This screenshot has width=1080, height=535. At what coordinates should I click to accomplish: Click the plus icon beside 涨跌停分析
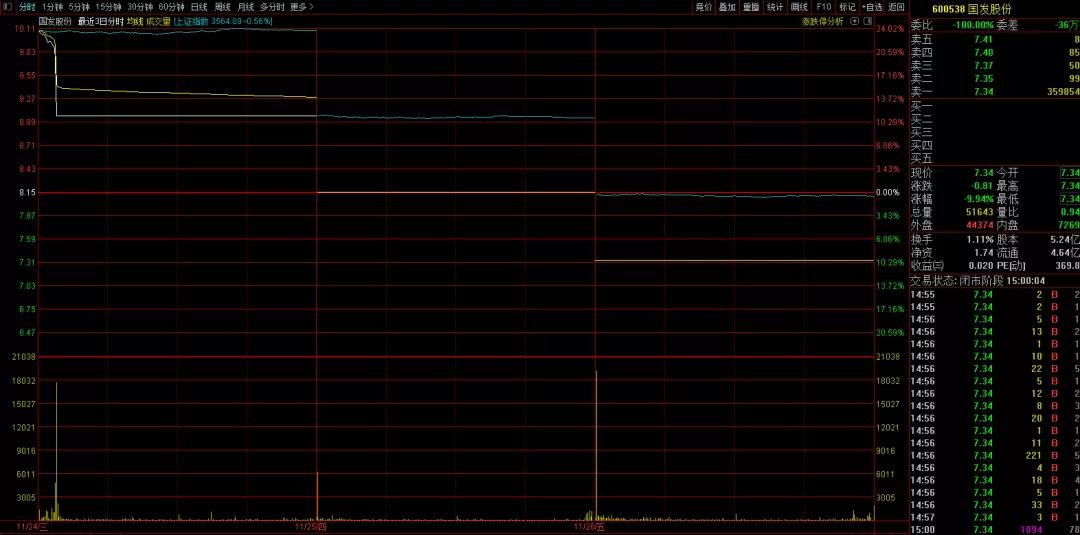(x=853, y=21)
